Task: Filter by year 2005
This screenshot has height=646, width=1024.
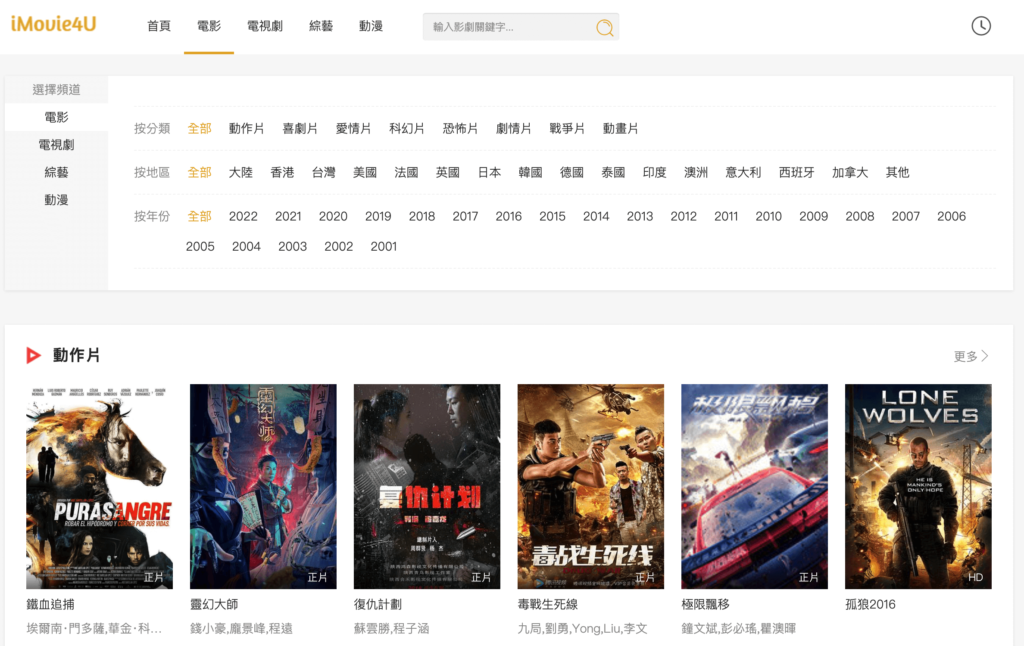Action: click(200, 246)
